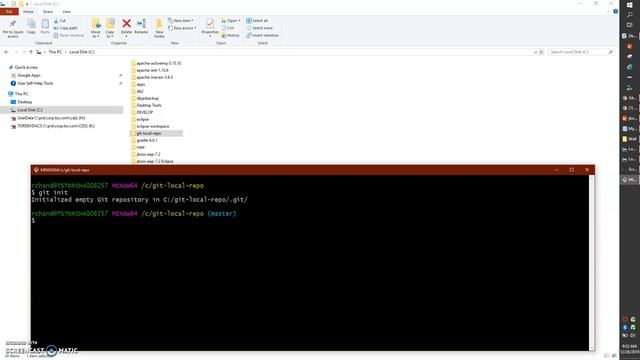Click the taskbar Search icon
Viewport: 640px width, 360px height.
(x=630, y=15)
